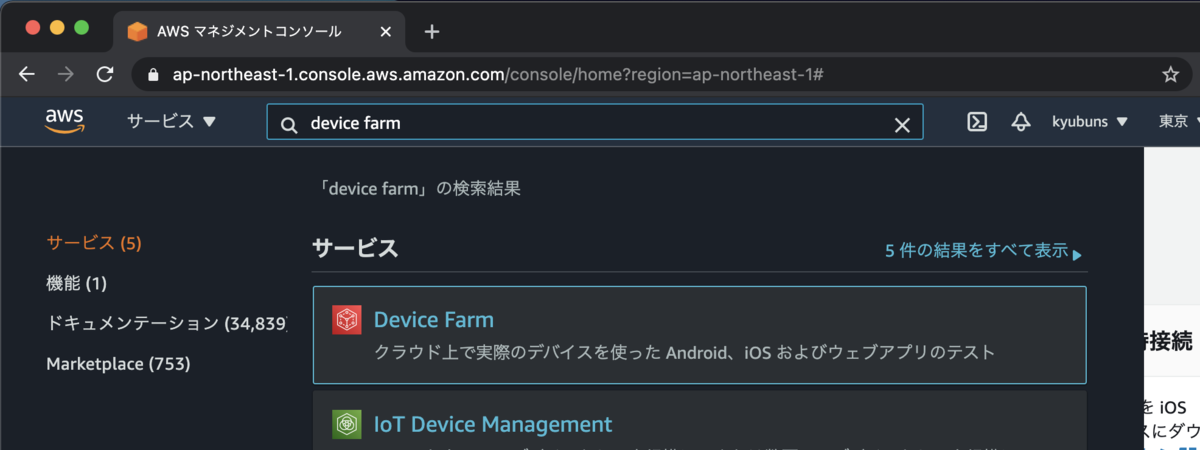Click the AWS logo home icon
1200x450 pixels.
click(x=64, y=122)
